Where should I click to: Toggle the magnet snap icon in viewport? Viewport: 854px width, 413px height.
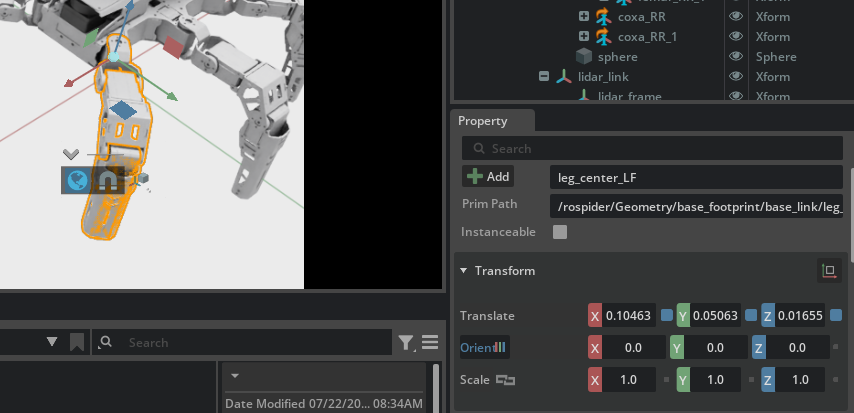pos(106,181)
